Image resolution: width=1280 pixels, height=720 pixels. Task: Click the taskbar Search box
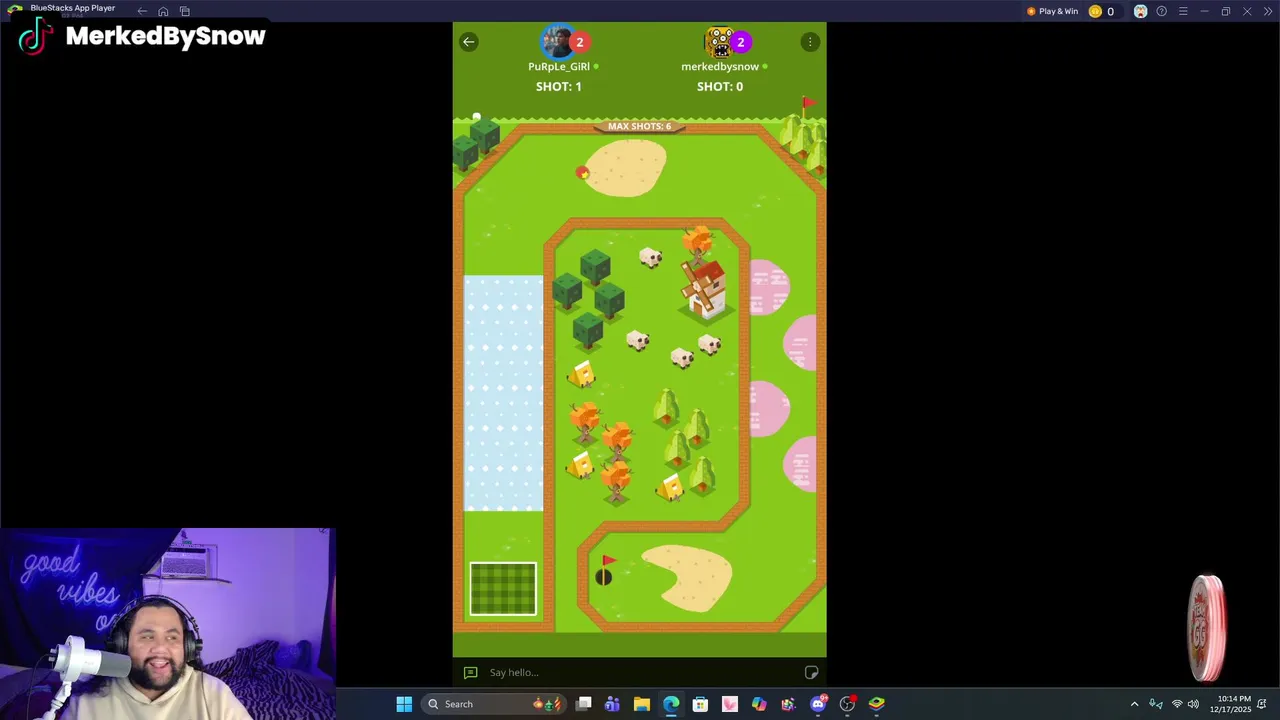coord(494,704)
